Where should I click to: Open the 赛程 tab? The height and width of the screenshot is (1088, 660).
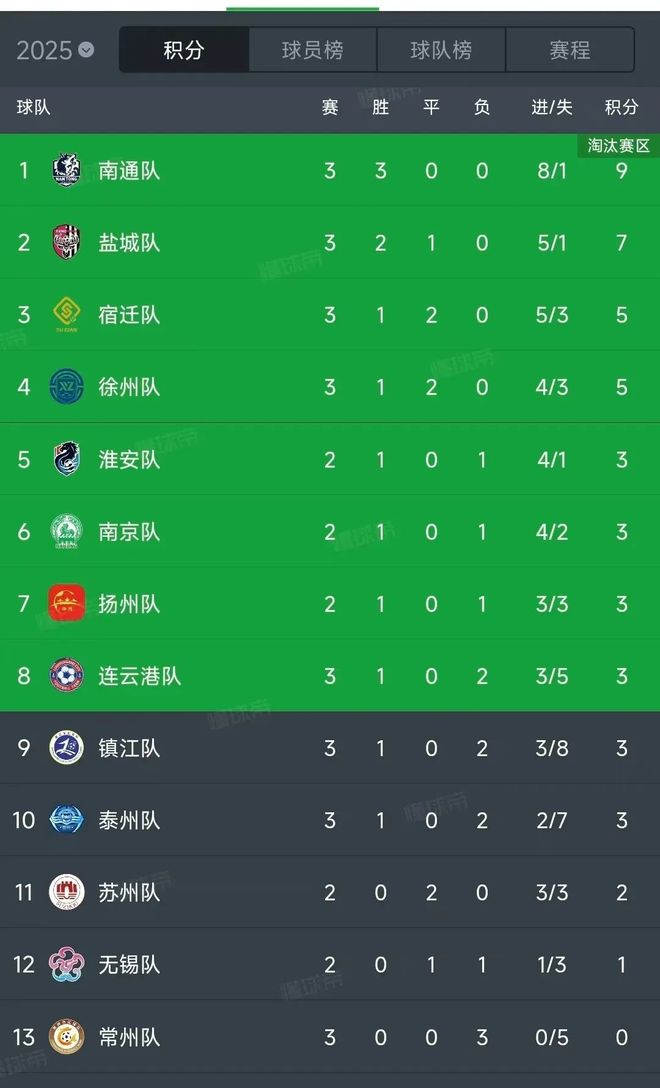click(x=570, y=50)
